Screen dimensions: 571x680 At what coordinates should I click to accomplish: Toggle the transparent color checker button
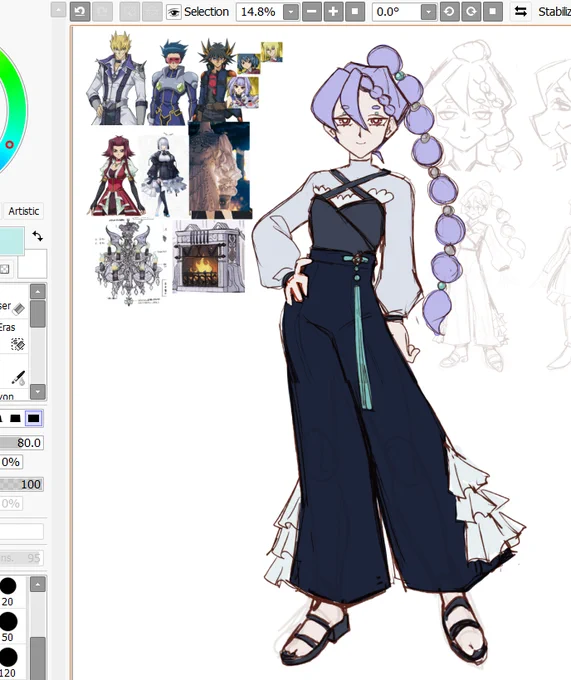(x=5, y=269)
